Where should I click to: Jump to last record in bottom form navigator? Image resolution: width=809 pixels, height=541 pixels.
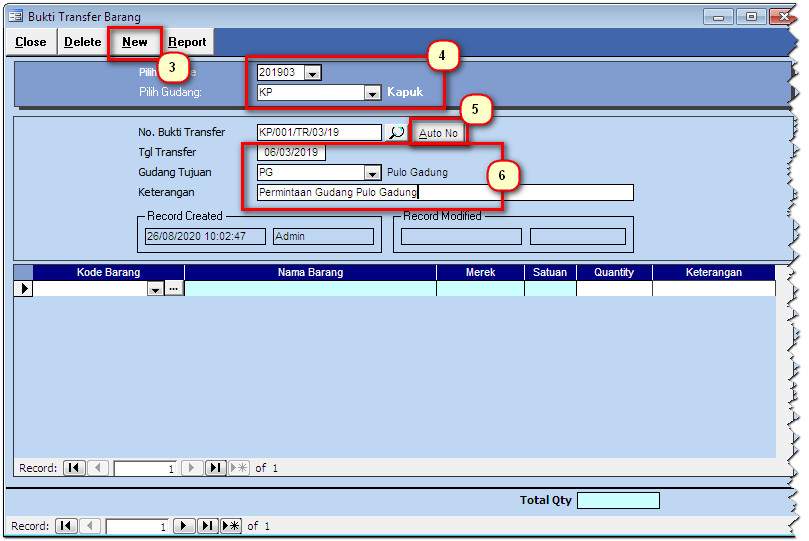tap(207, 526)
